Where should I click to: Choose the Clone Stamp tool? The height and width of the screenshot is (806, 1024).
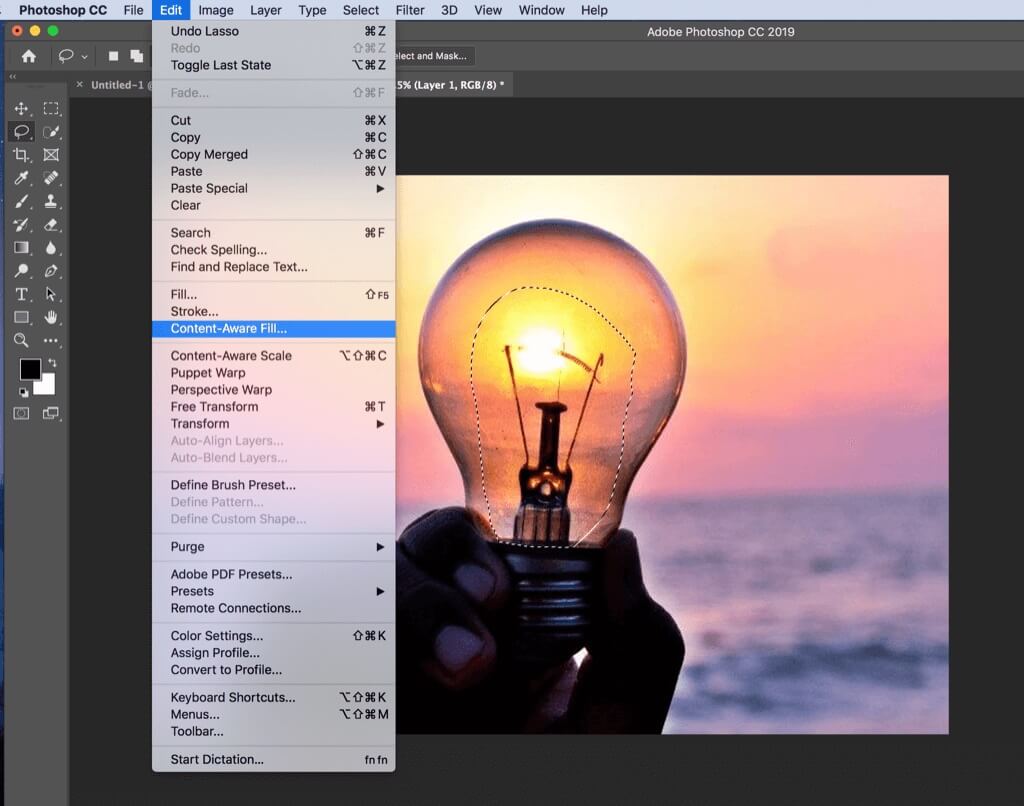pyautogui.click(x=51, y=202)
